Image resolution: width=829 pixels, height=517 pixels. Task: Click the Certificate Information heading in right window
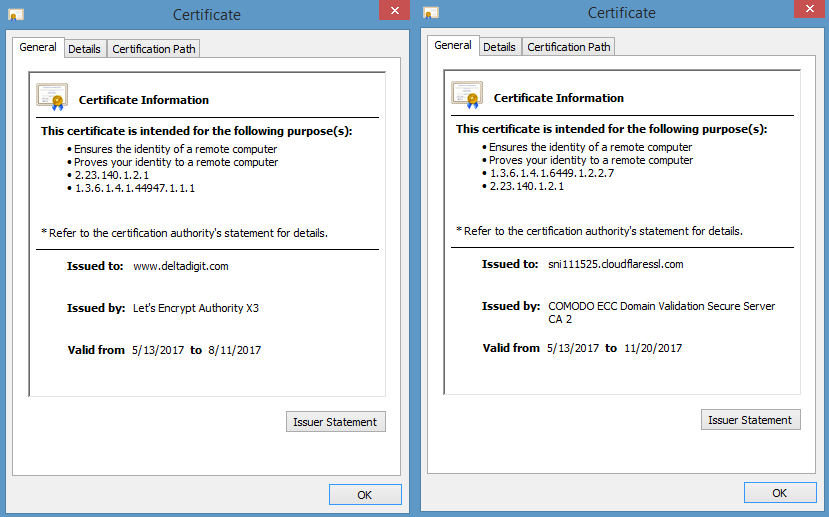[559, 98]
